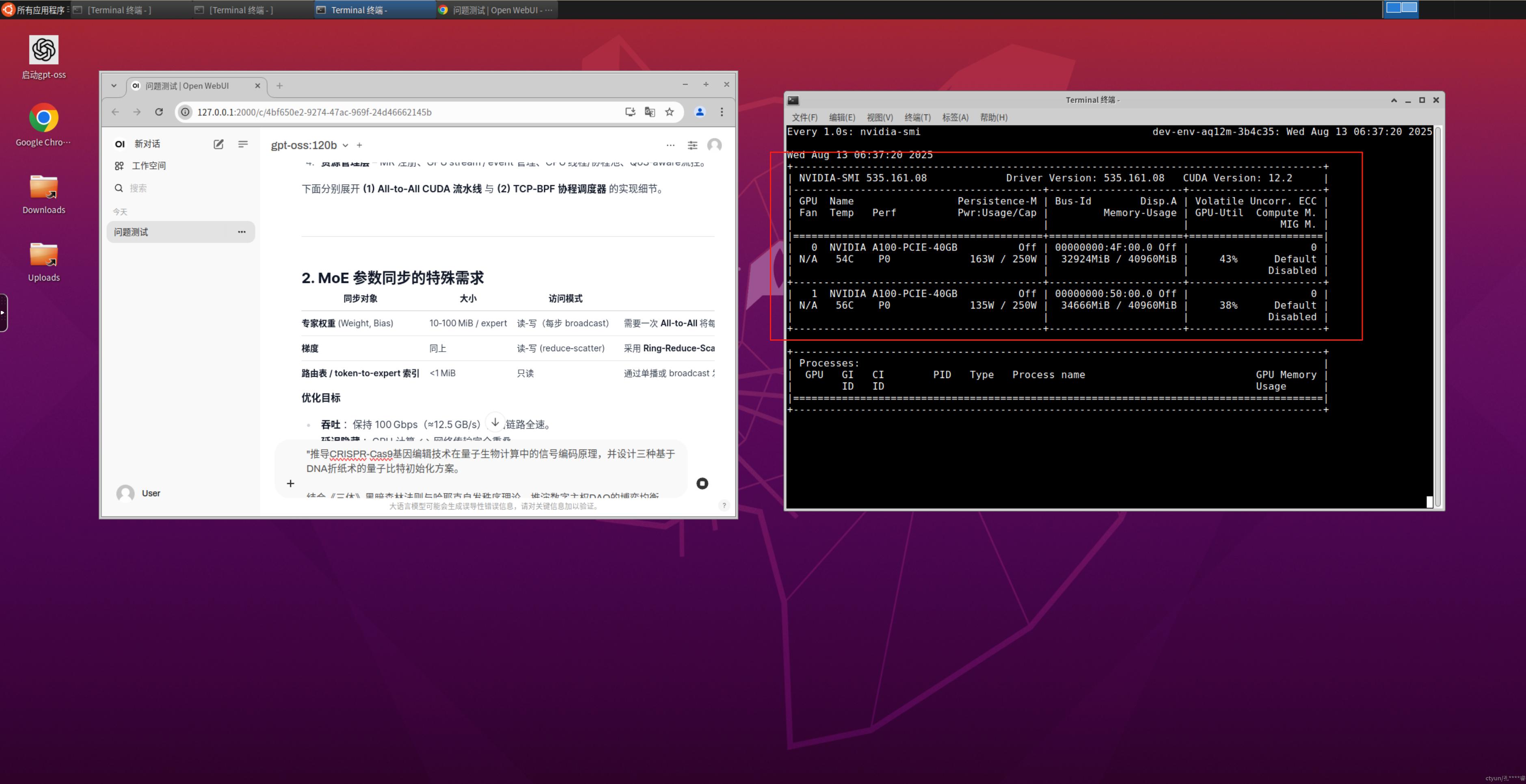
Task: Bookmark this page with star icon
Action: click(670, 112)
